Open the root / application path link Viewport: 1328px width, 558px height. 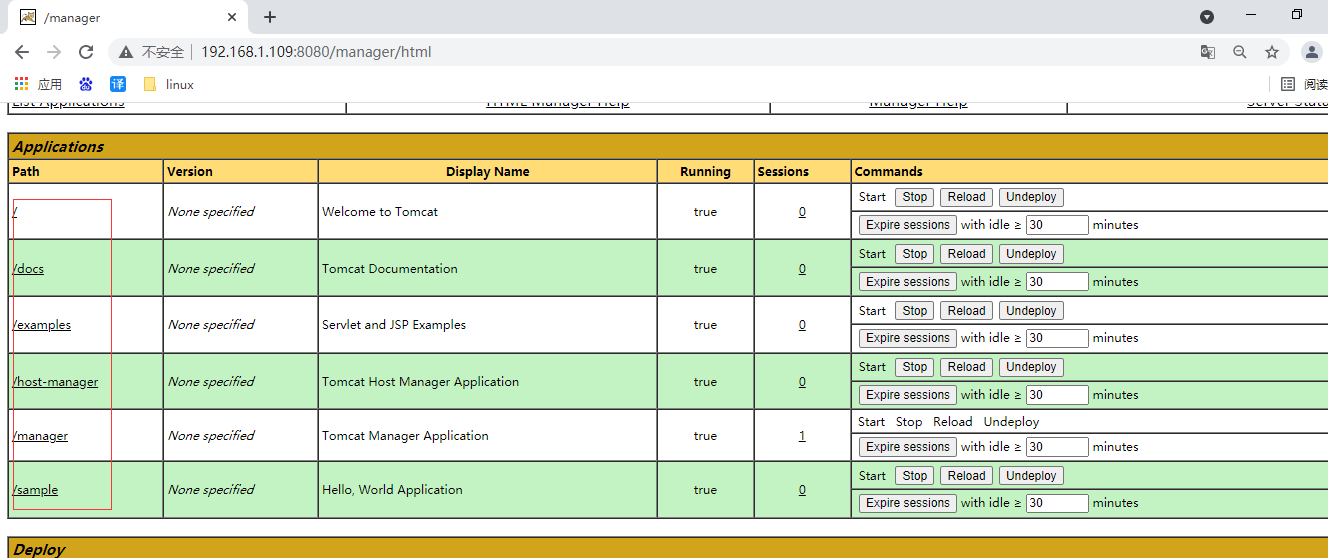(15, 212)
